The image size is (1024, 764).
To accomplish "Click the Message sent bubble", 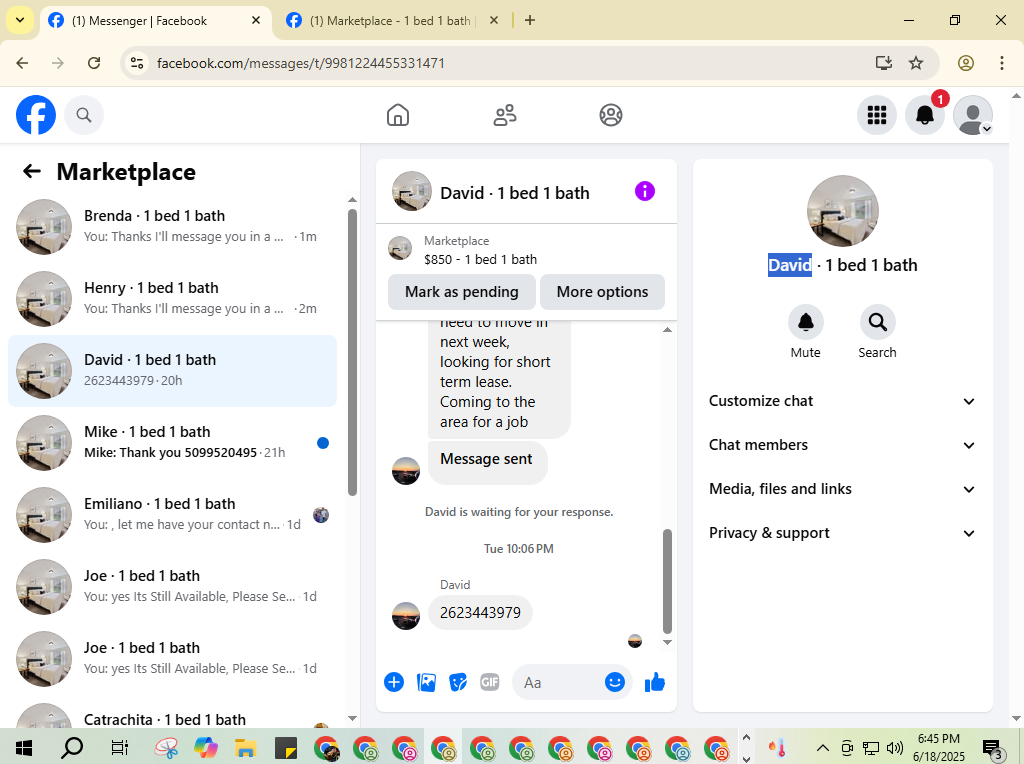I will tap(487, 462).
